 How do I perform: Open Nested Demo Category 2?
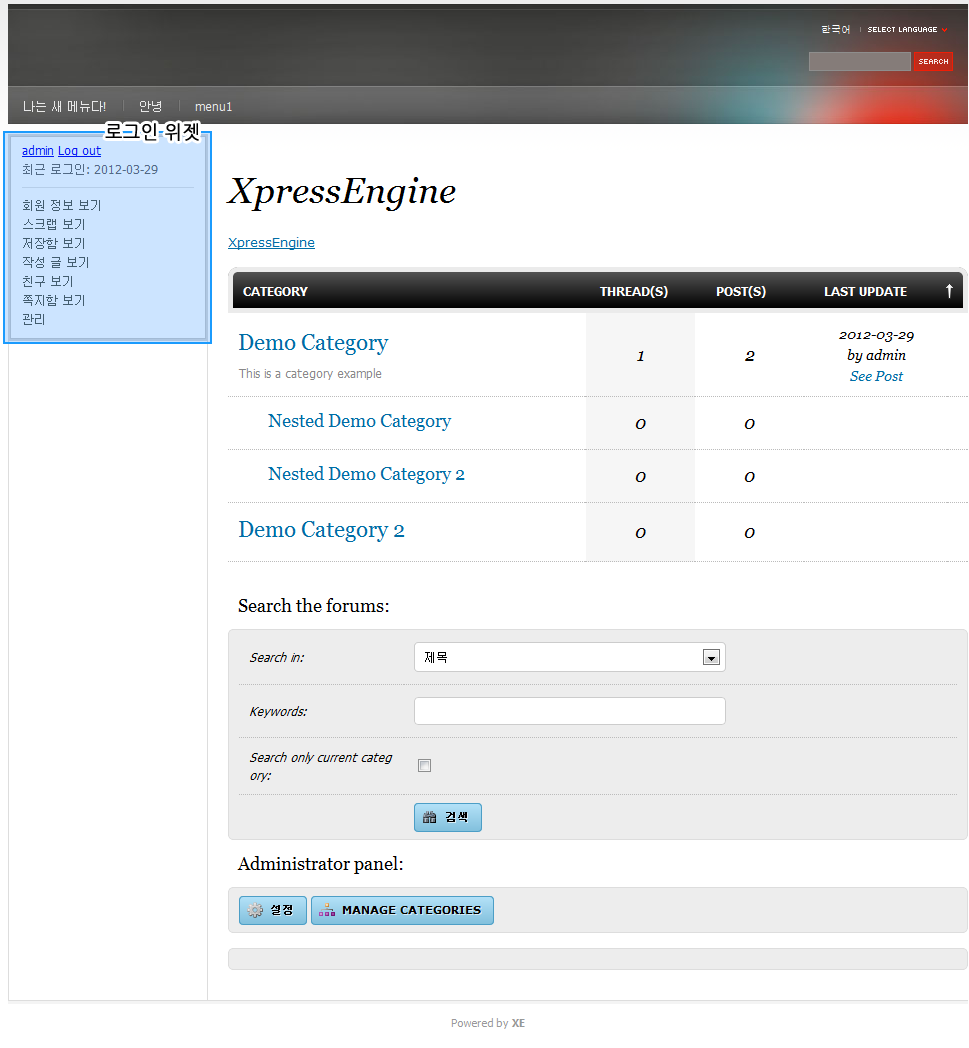tap(366, 474)
